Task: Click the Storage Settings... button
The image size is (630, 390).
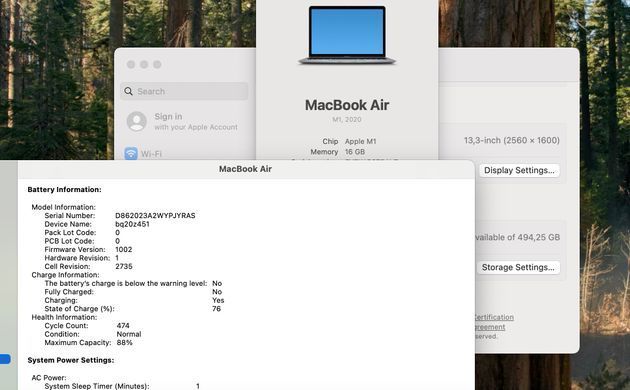Action: (518, 267)
